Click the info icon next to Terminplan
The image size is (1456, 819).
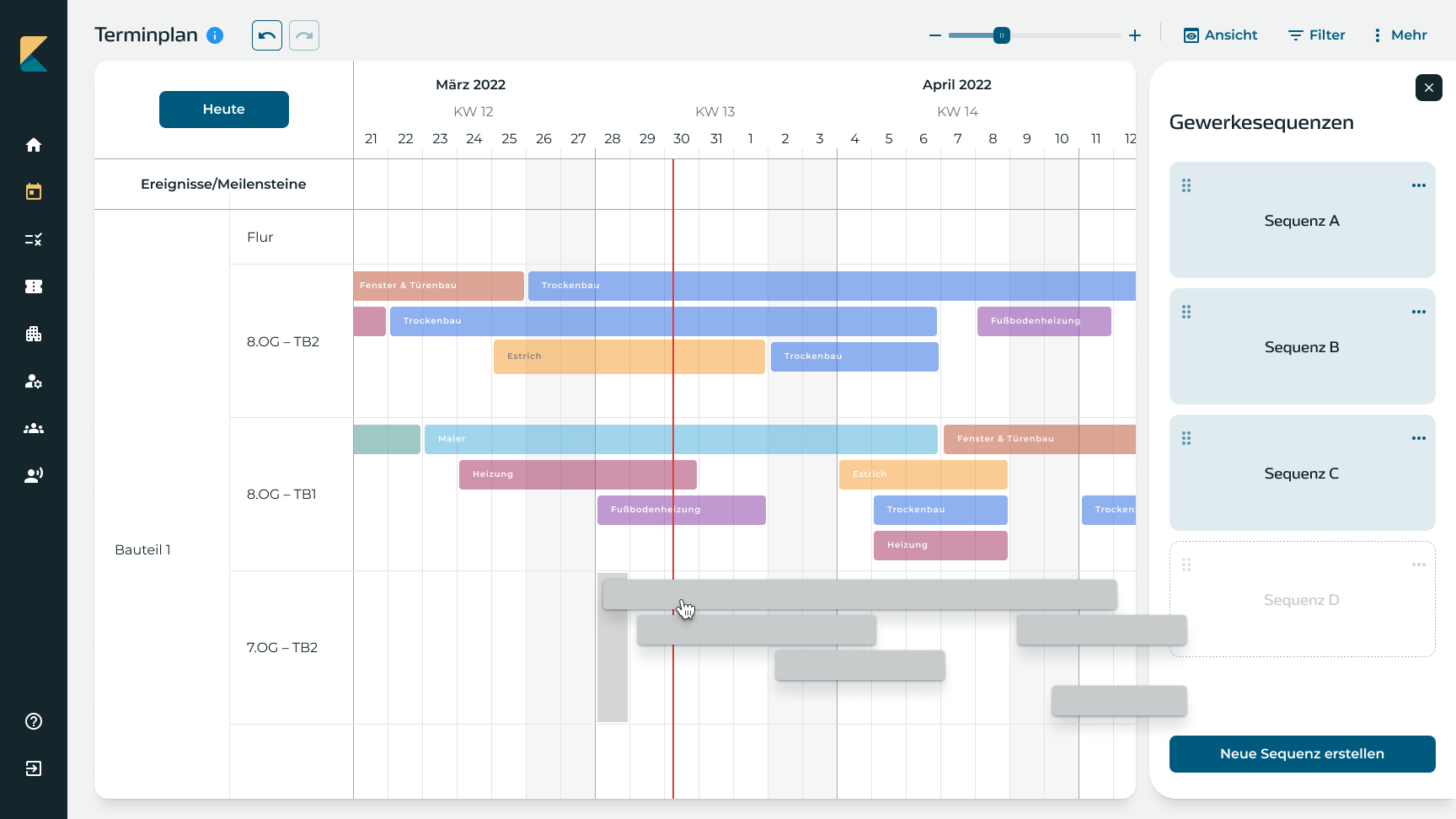(215, 35)
